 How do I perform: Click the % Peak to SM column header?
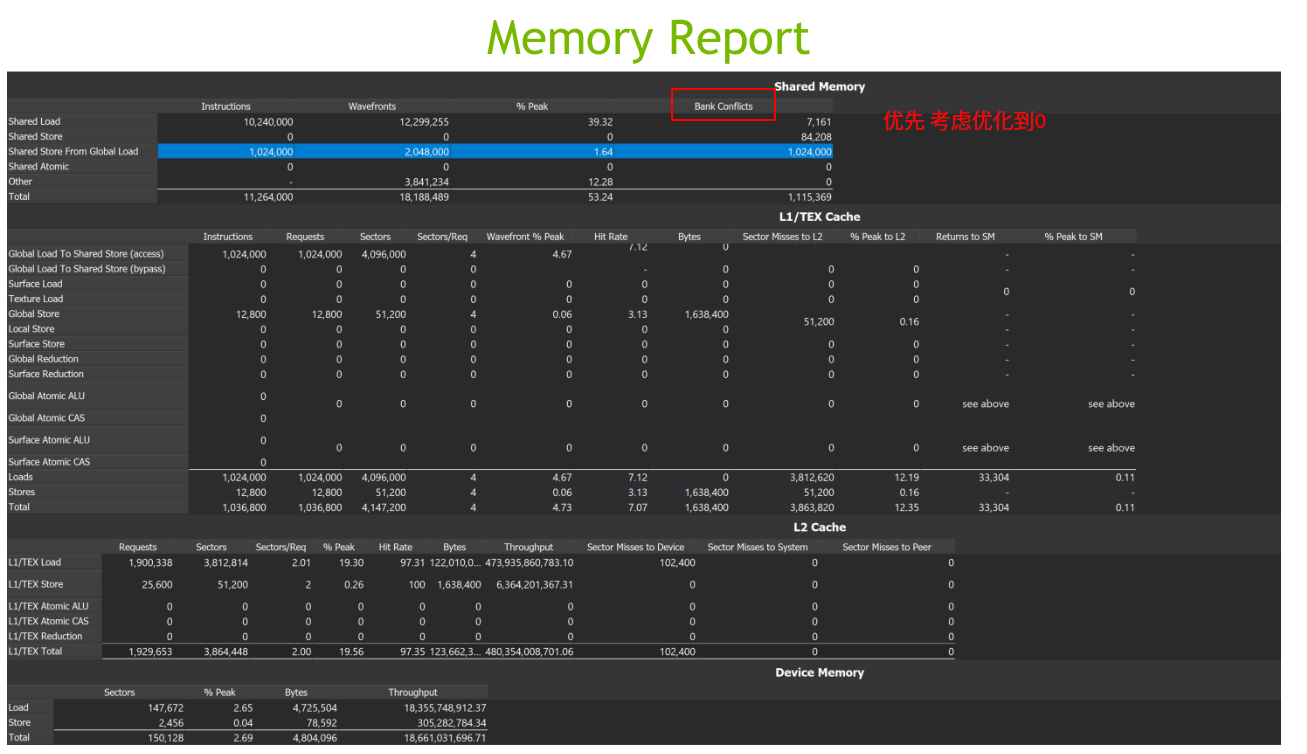click(1073, 237)
